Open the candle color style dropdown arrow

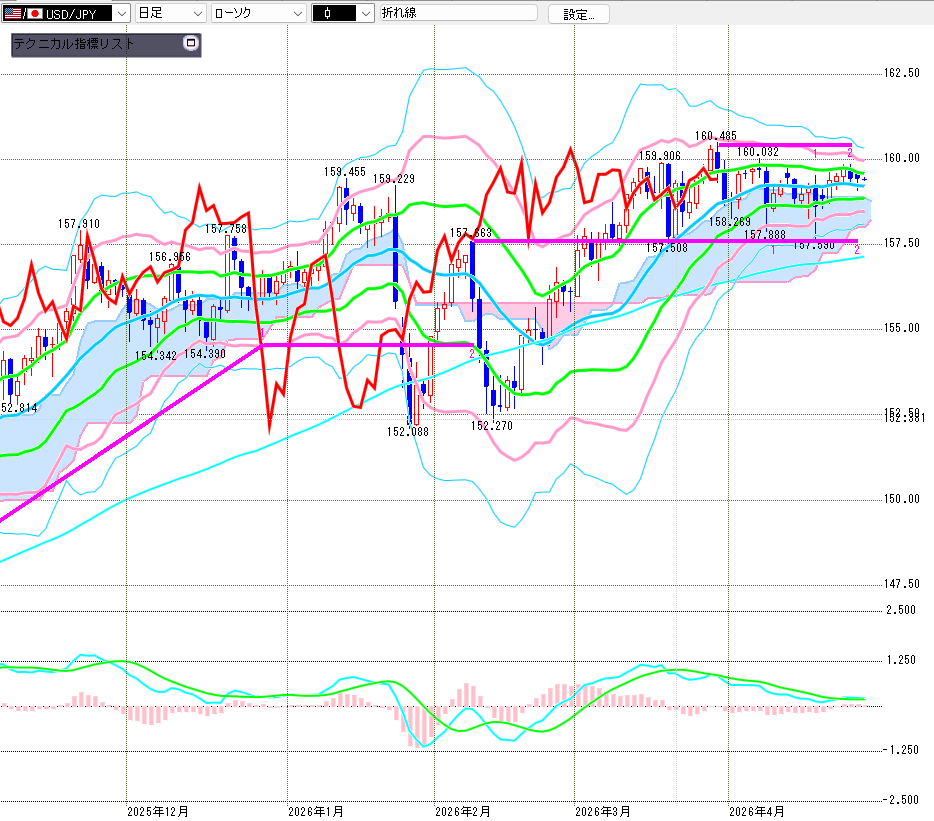pyautogui.click(x=365, y=13)
